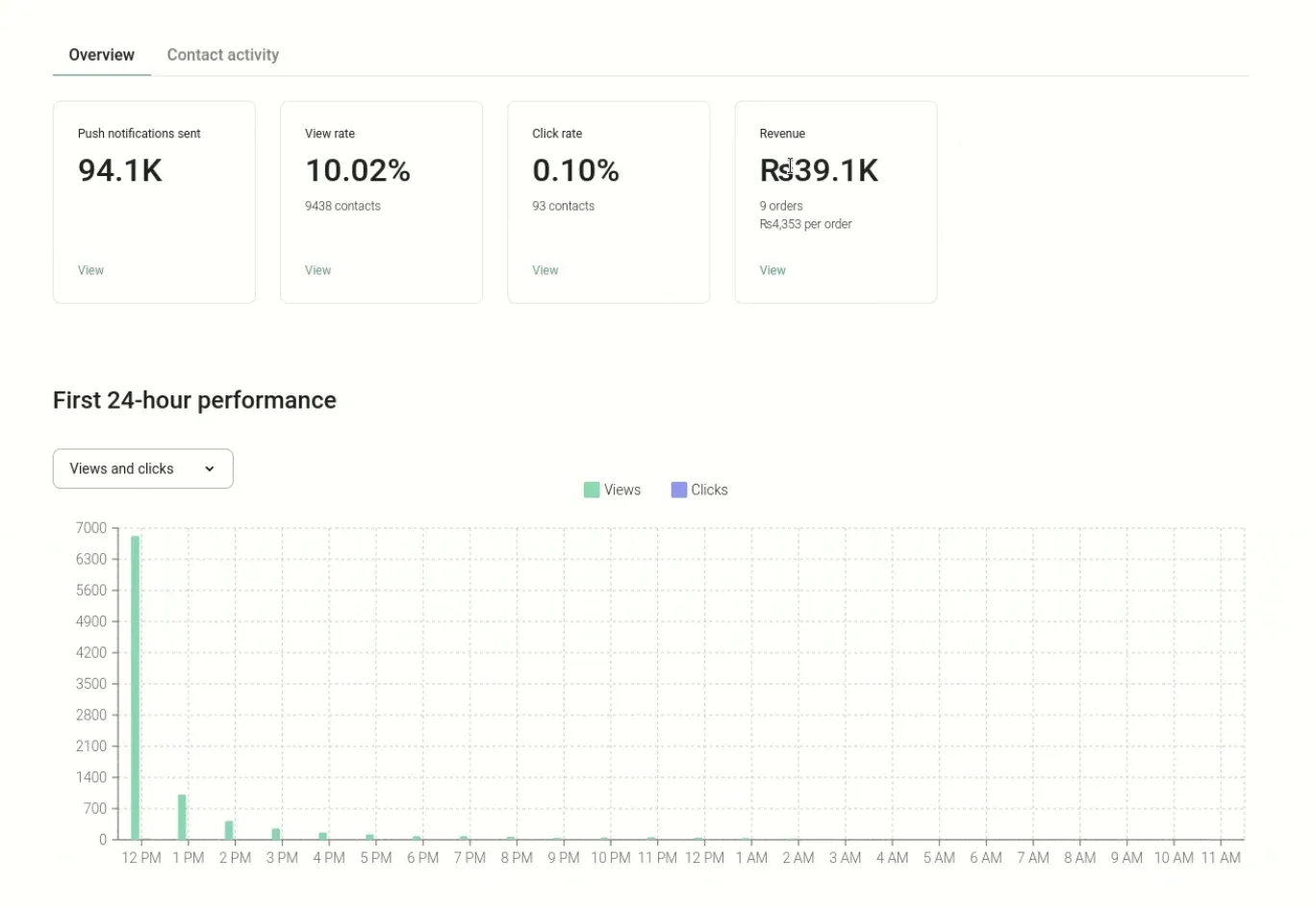The image size is (1316, 908).
Task: Select the 12 PM views bar in chart
Action: [x=136, y=687]
